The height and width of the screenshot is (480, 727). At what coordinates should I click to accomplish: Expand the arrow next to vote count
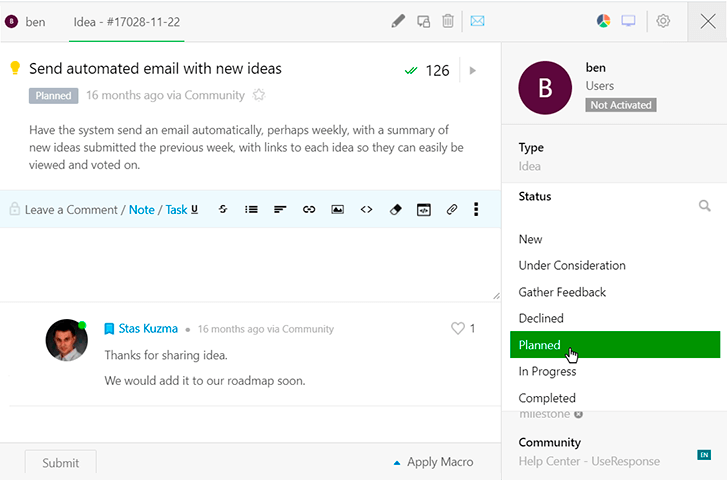pos(472,70)
